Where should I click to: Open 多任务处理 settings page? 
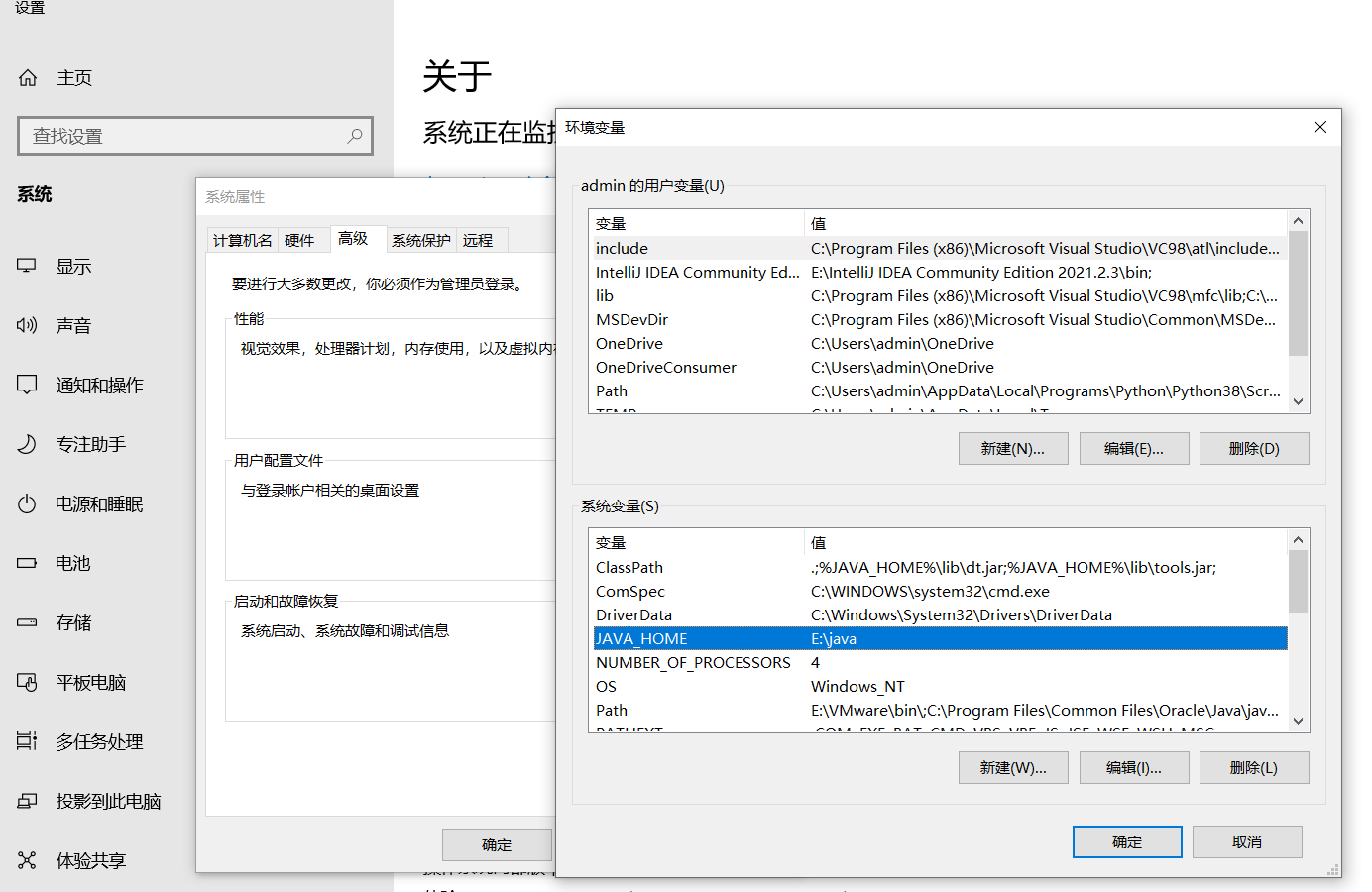click(99, 741)
